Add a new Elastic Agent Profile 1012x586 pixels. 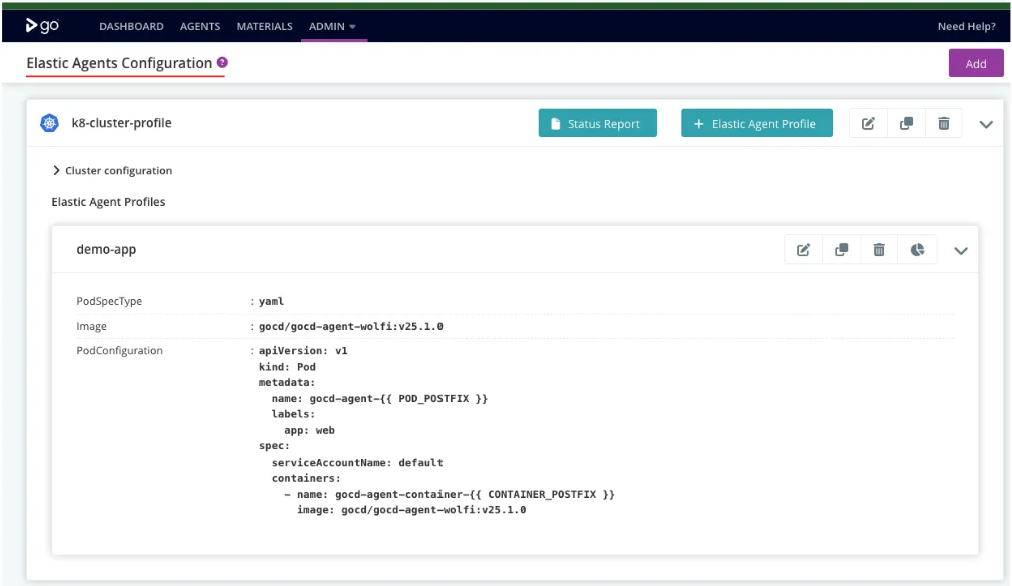tap(756, 123)
